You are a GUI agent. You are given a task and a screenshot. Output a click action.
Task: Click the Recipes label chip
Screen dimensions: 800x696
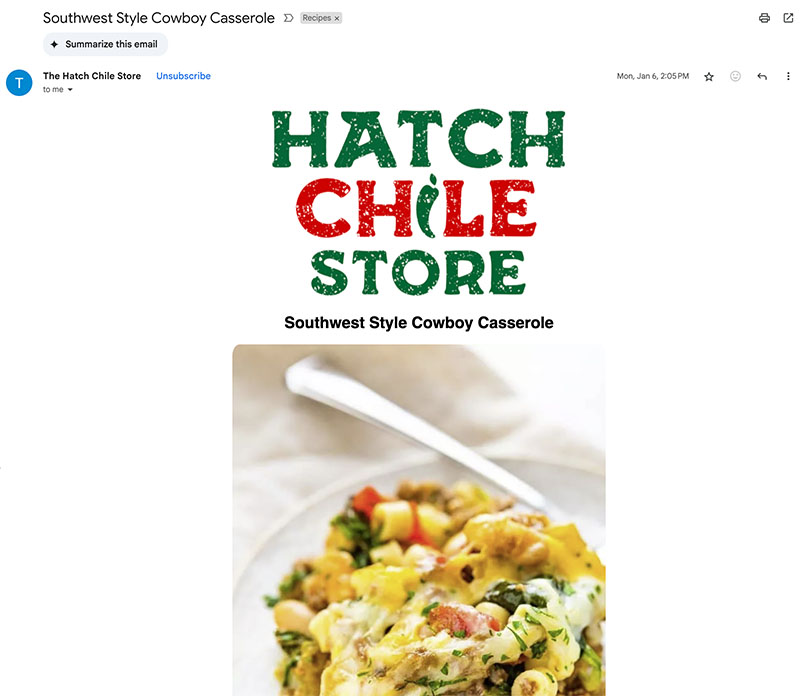coord(317,18)
